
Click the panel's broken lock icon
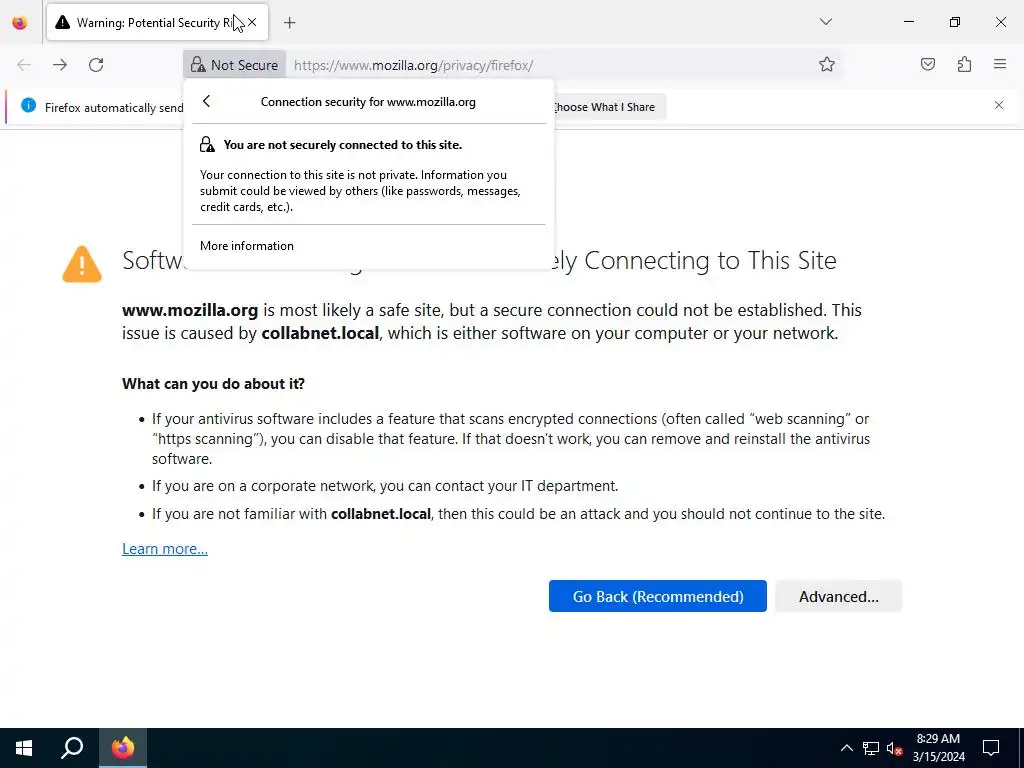207,144
